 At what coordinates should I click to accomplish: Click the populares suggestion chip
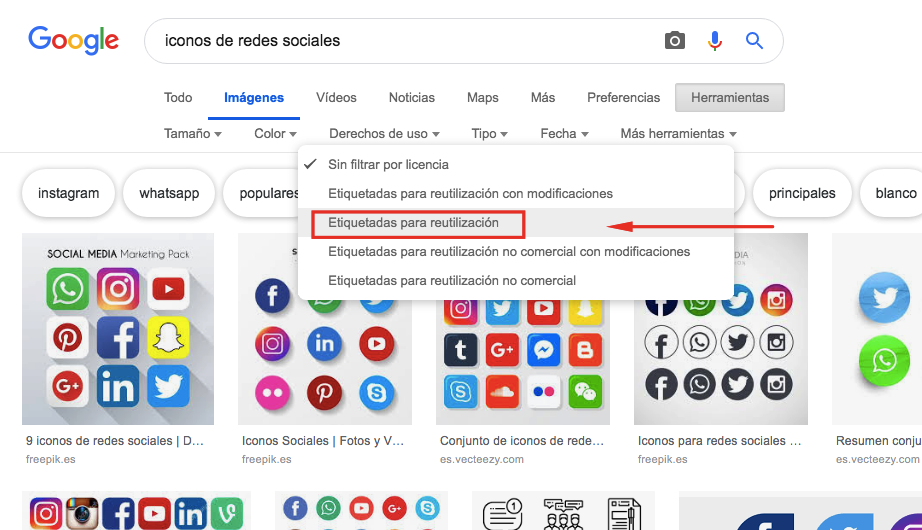pyautogui.click(x=262, y=193)
